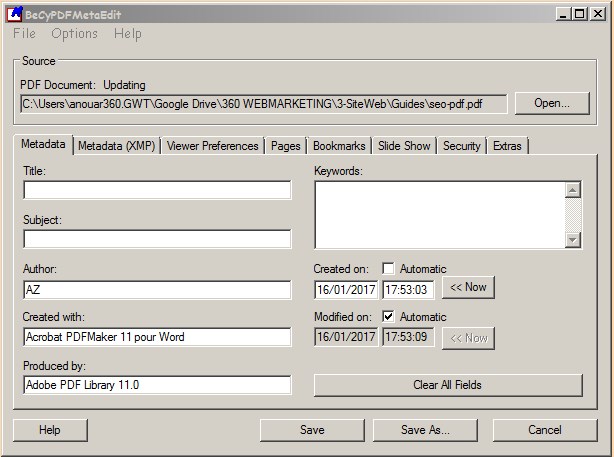614x457 pixels.
Task: Click inside the Keywords text area
Action: pos(440,215)
